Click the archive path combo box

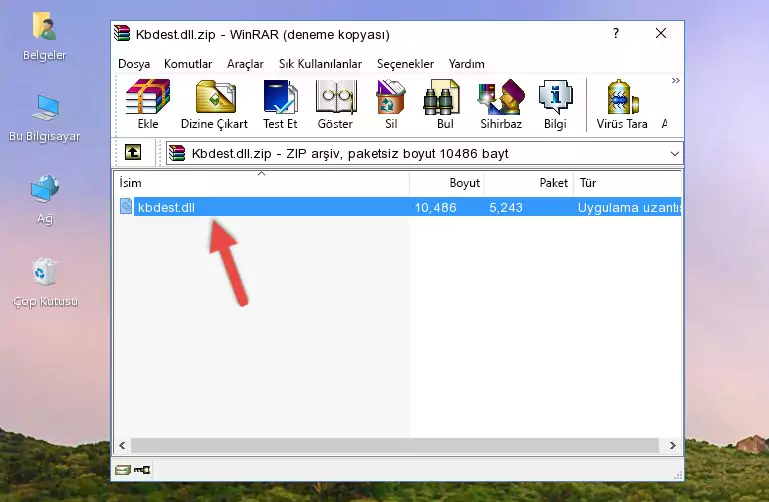click(424, 153)
